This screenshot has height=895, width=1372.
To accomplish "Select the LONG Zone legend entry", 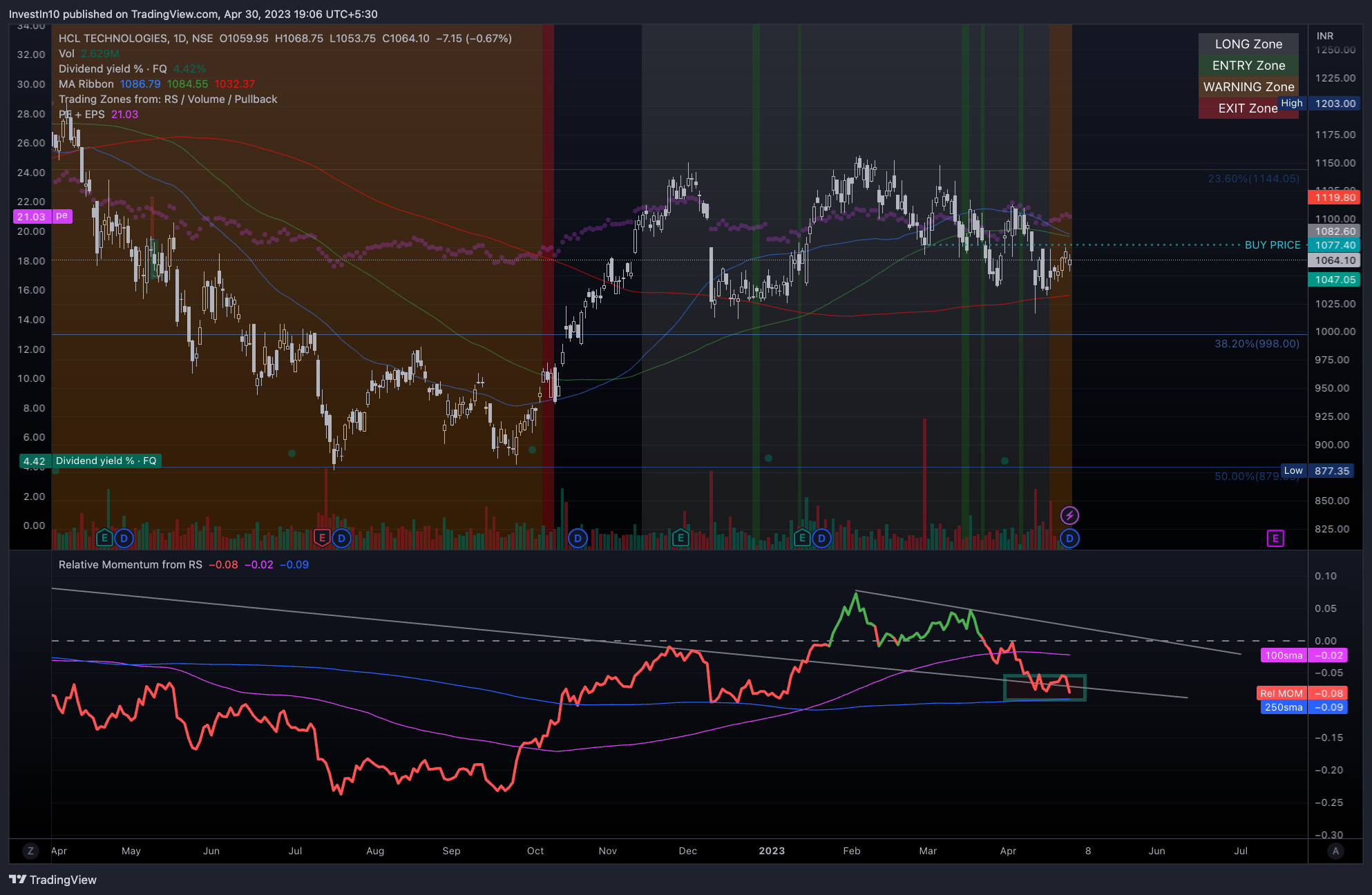I will pos(1248,44).
